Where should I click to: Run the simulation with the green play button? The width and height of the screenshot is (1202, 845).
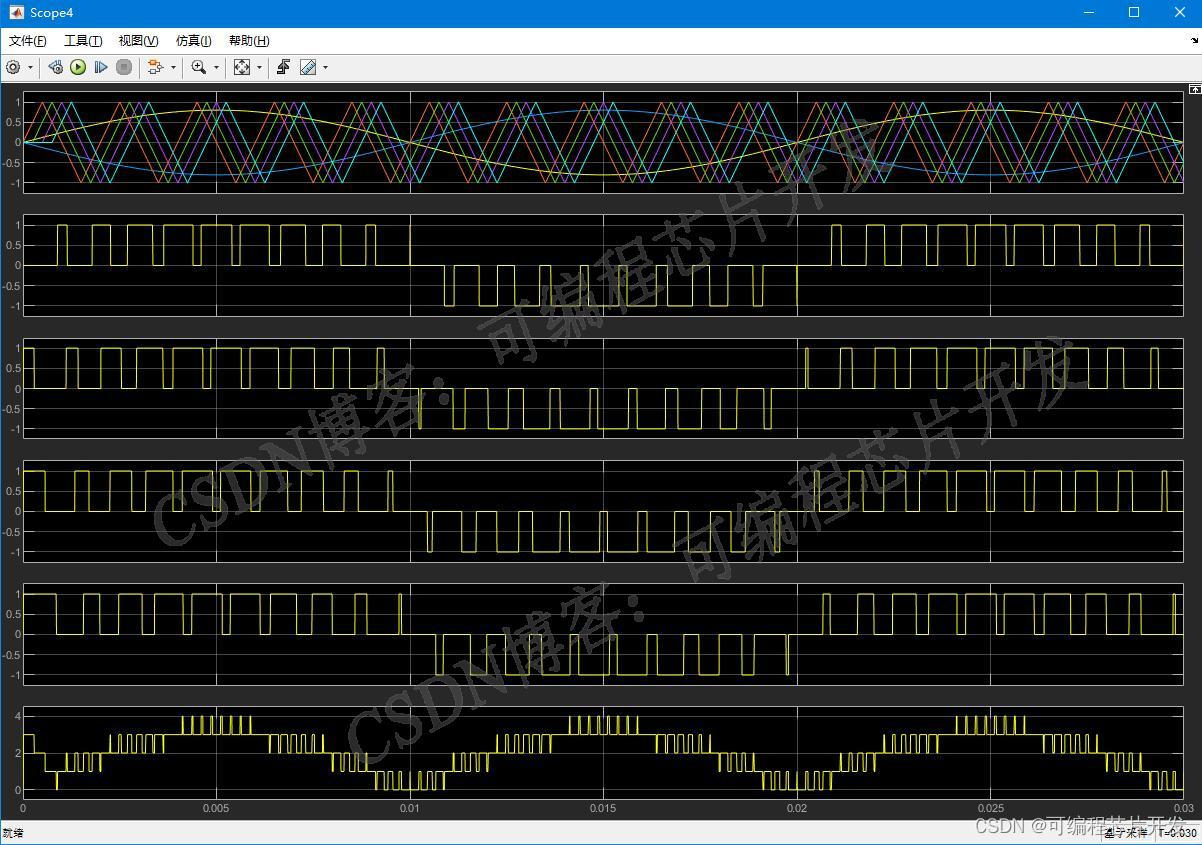pos(78,67)
